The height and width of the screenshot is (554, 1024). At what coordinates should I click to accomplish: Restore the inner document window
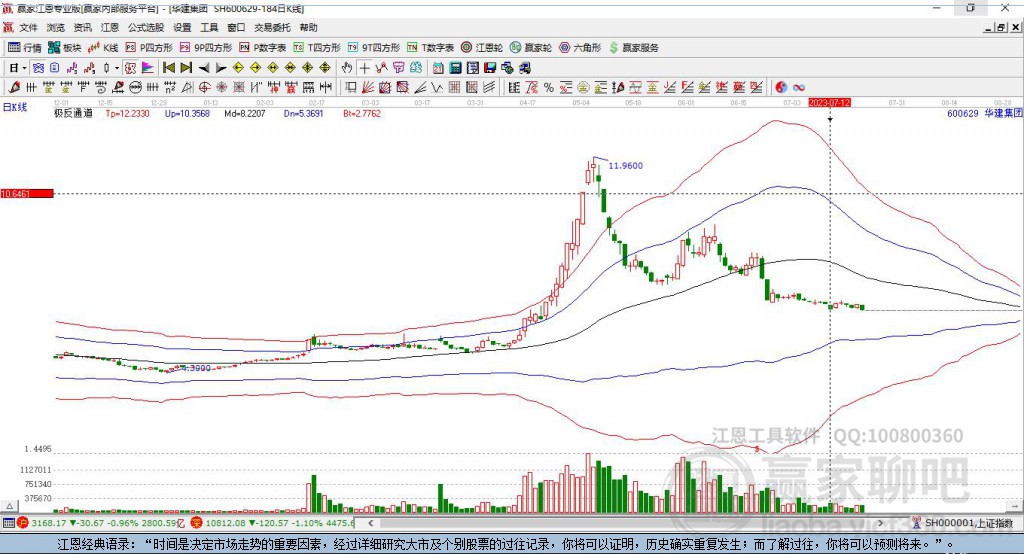point(1001,27)
